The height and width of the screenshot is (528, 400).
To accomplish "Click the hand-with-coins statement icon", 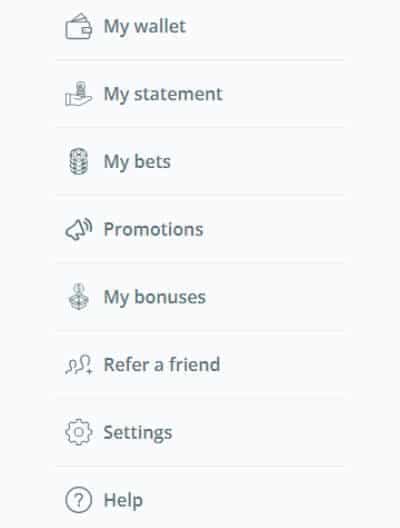I will pyautogui.click(x=78, y=94).
